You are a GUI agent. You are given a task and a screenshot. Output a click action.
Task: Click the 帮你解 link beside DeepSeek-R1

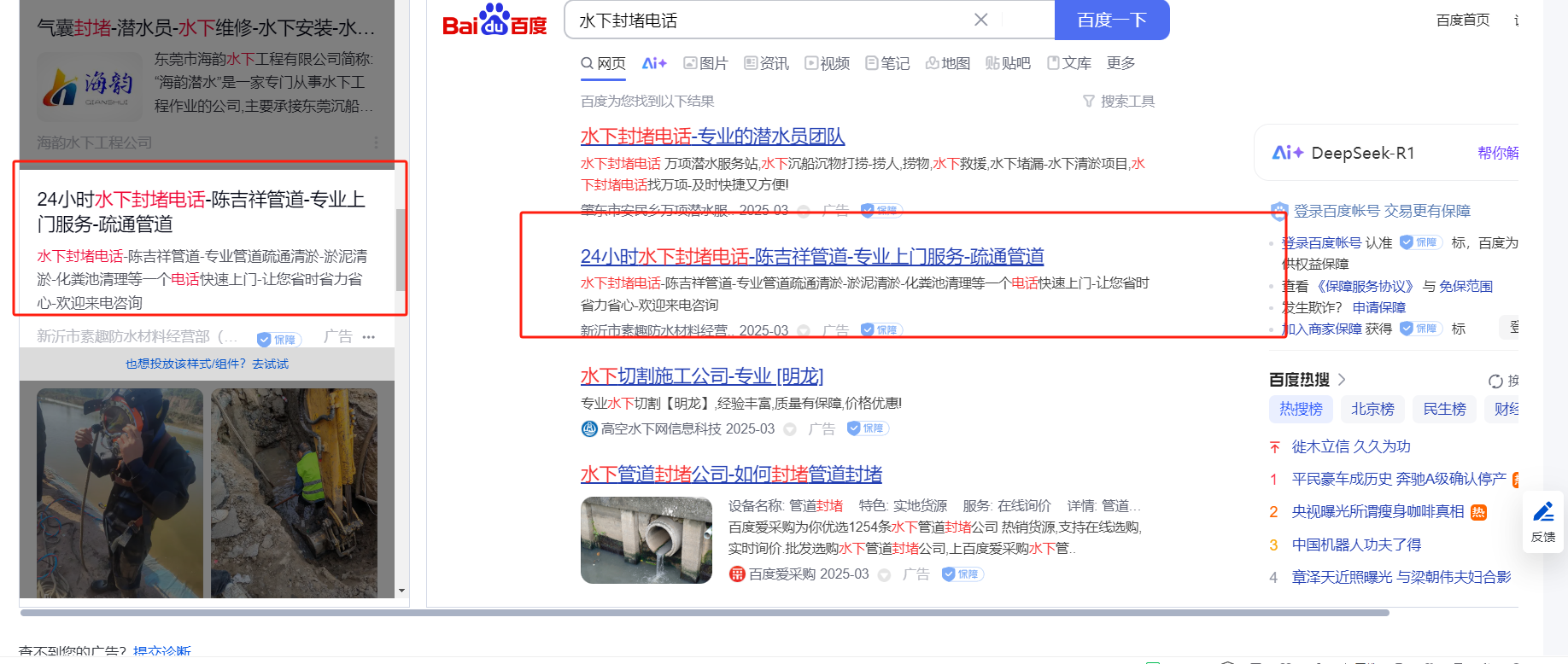pyautogui.click(x=1498, y=153)
